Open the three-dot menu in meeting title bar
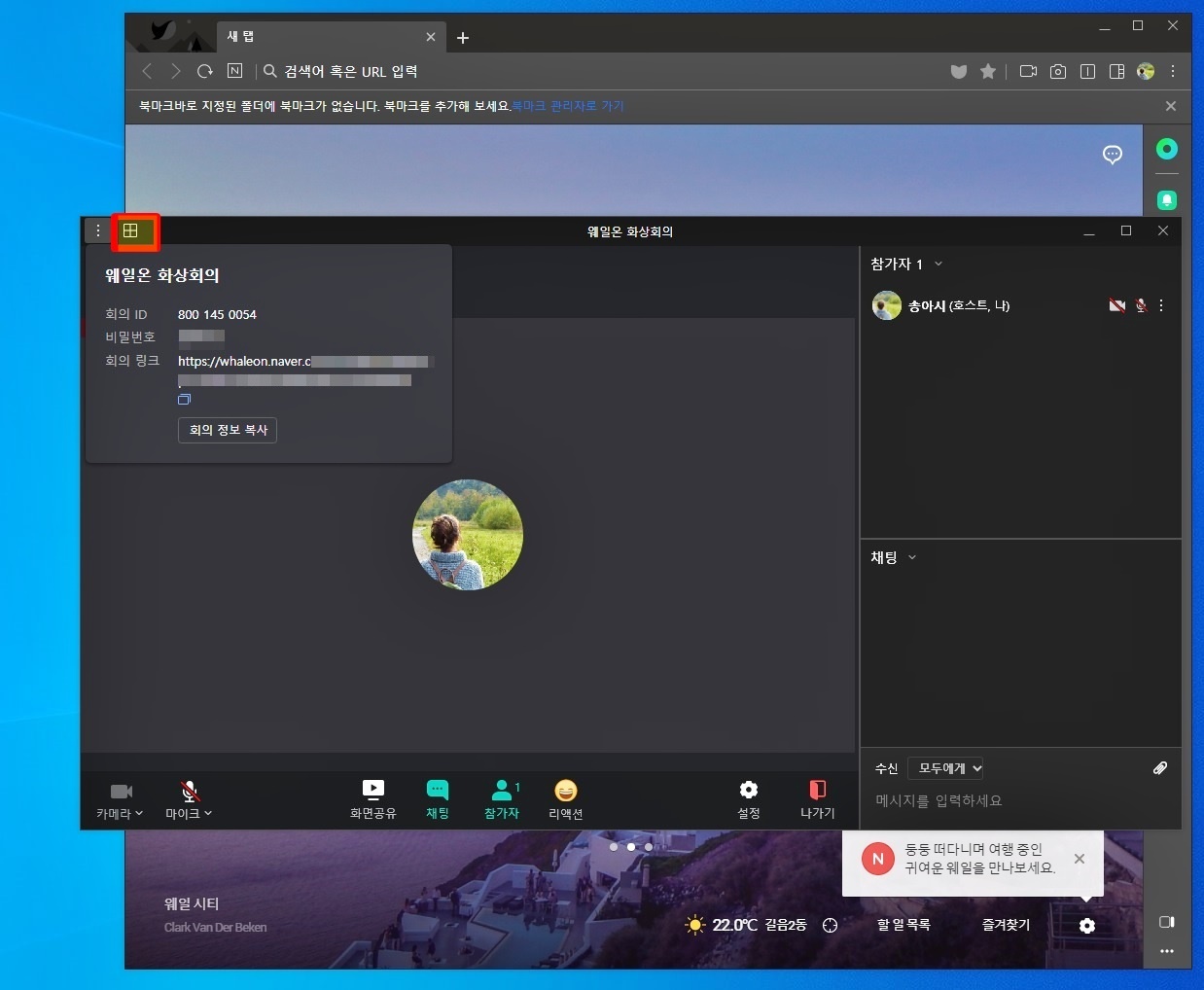 tap(98, 230)
